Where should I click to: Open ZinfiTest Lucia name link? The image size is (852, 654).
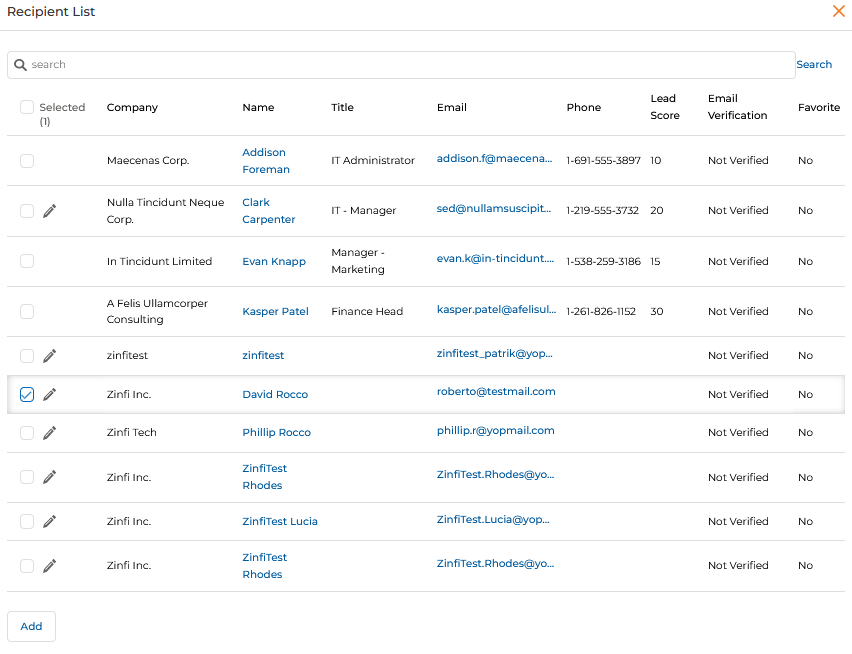tap(280, 521)
